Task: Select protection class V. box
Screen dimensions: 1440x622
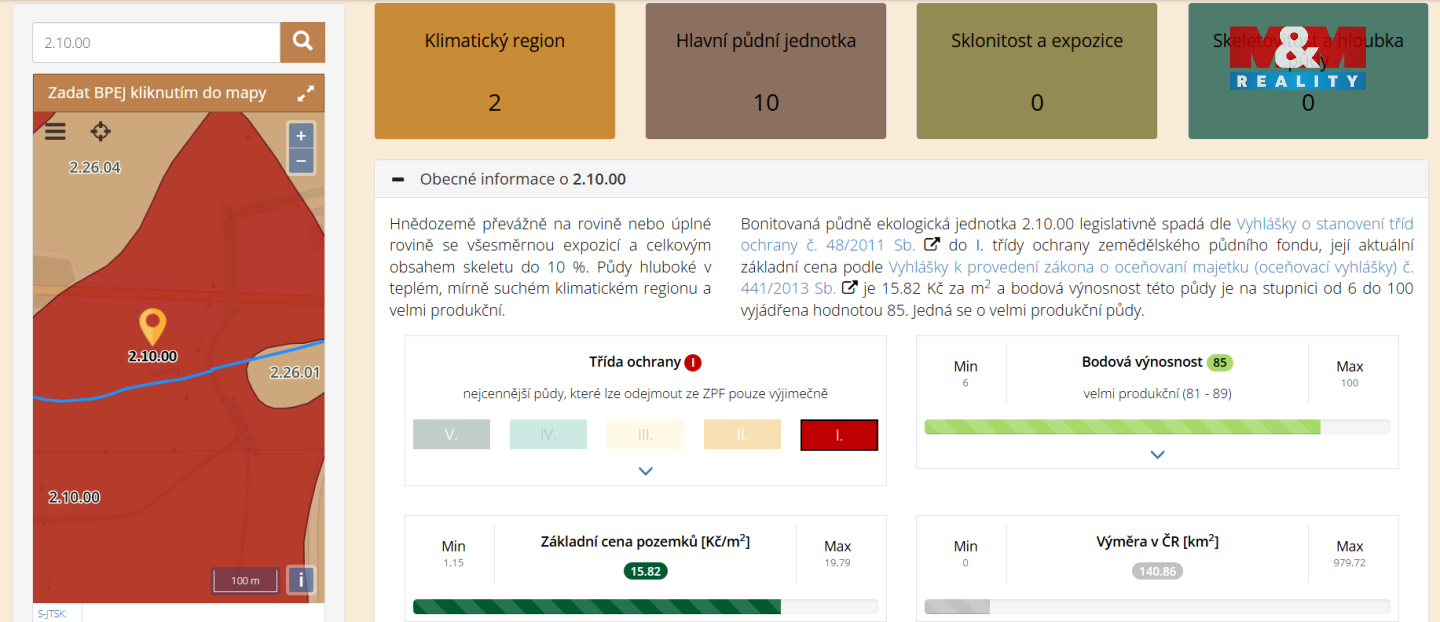Action: click(x=451, y=435)
